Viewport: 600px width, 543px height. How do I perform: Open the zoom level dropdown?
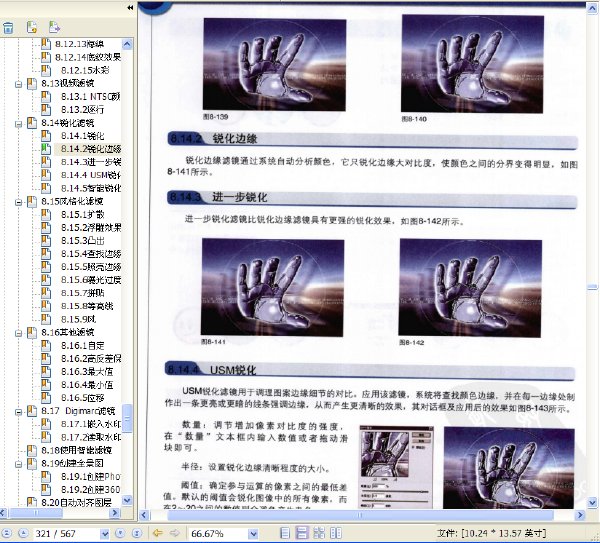tap(253, 533)
